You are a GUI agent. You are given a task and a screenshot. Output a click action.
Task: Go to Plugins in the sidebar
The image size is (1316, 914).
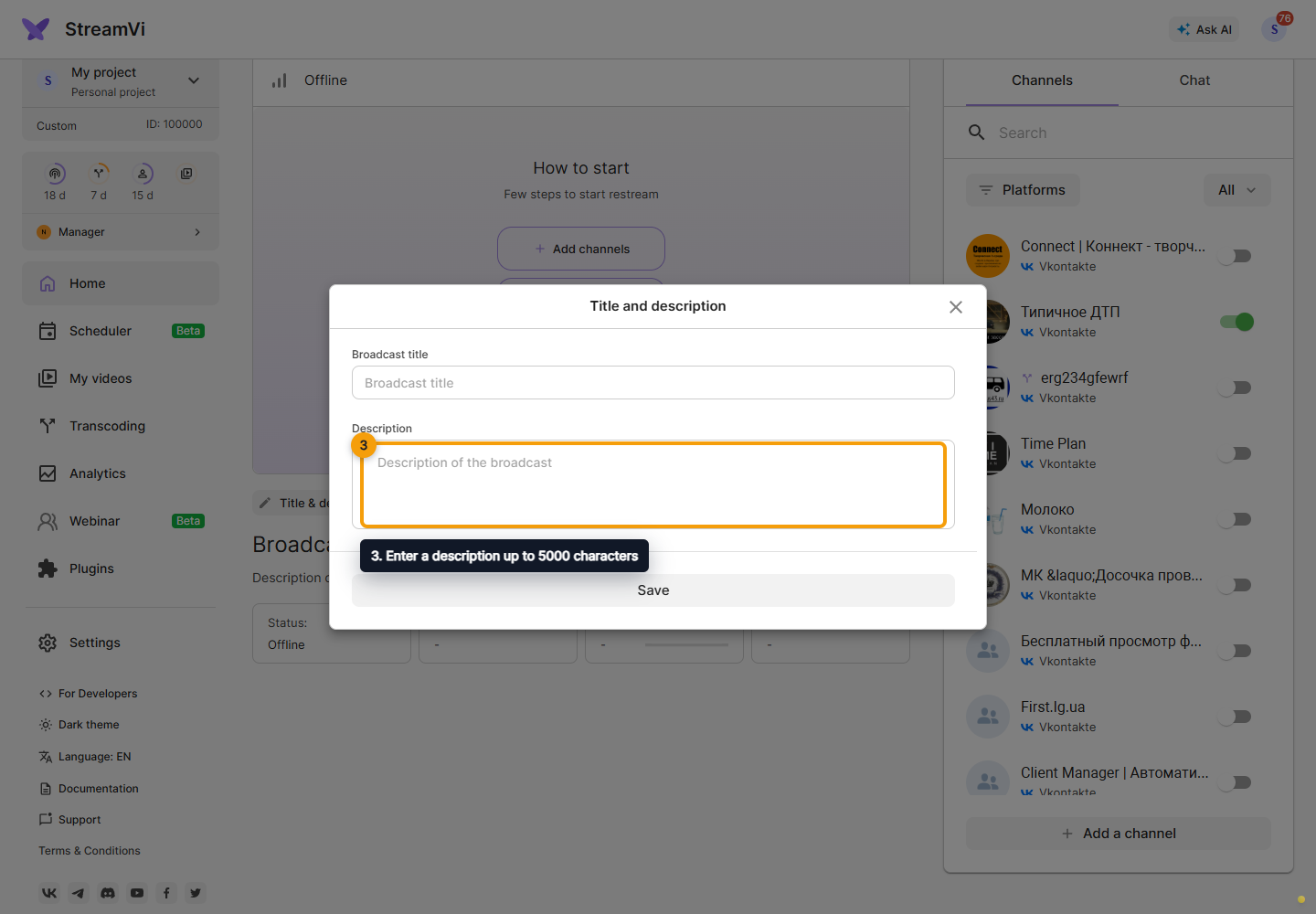(121, 569)
